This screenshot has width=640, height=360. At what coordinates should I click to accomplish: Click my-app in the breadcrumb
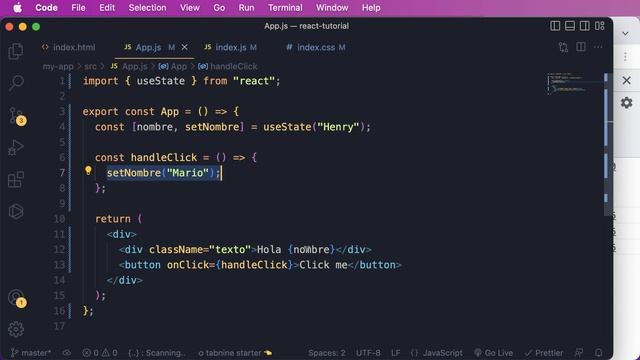(58, 66)
